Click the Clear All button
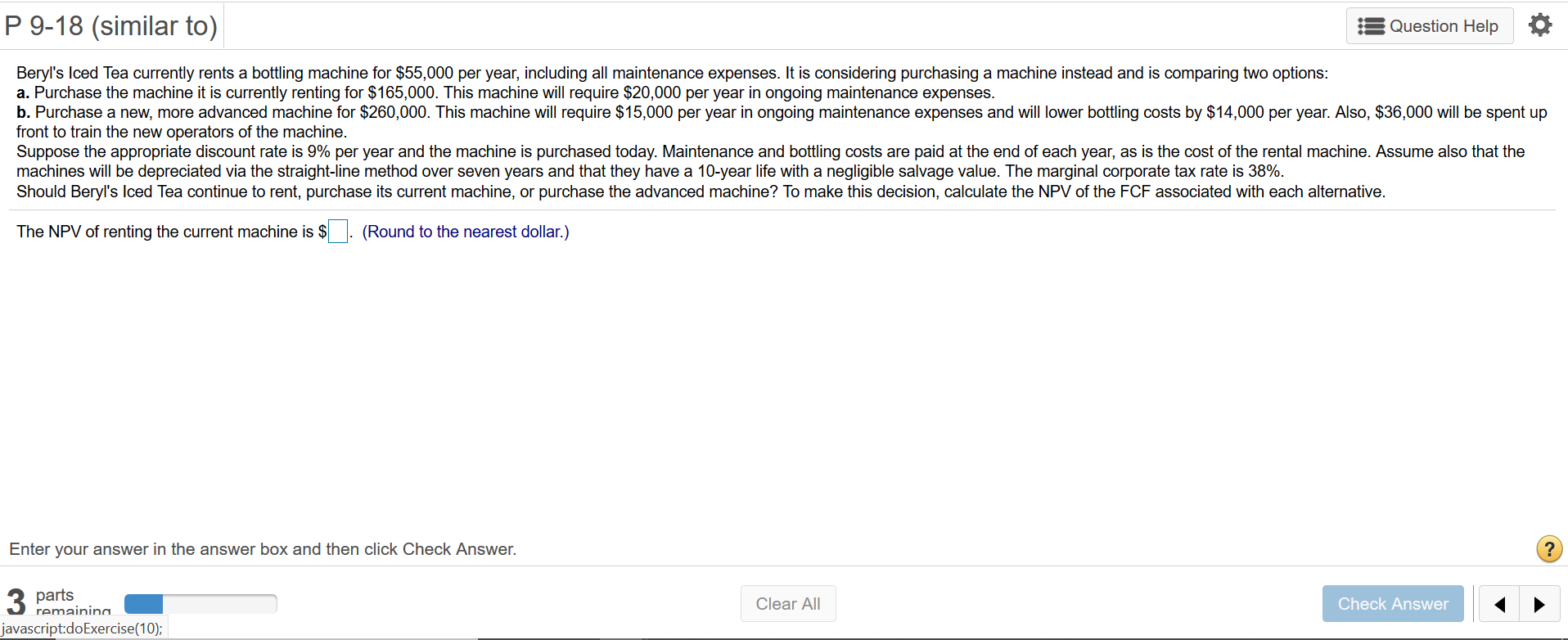 tap(788, 604)
